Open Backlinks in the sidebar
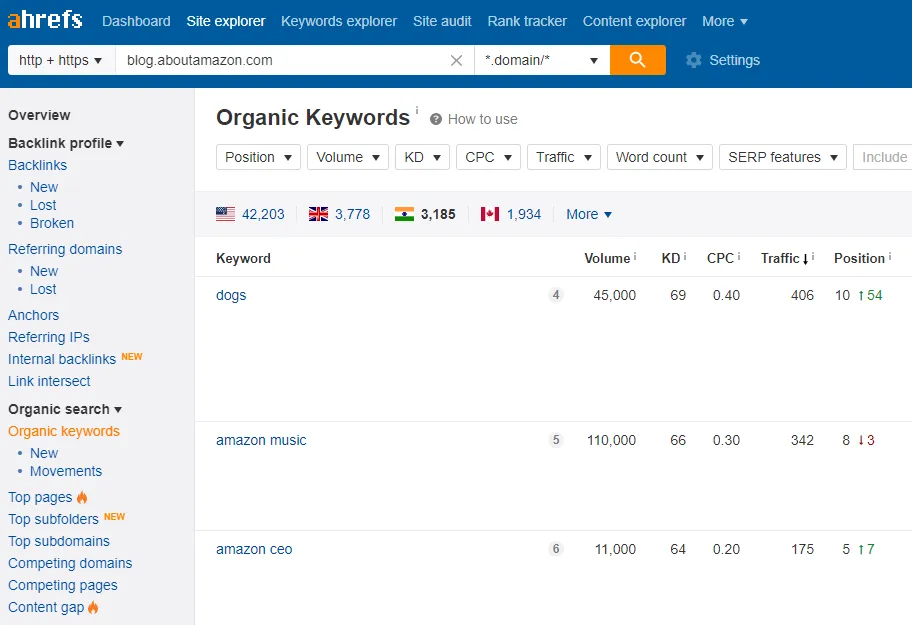Image resolution: width=912 pixels, height=625 pixels. pyautogui.click(x=37, y=165)
